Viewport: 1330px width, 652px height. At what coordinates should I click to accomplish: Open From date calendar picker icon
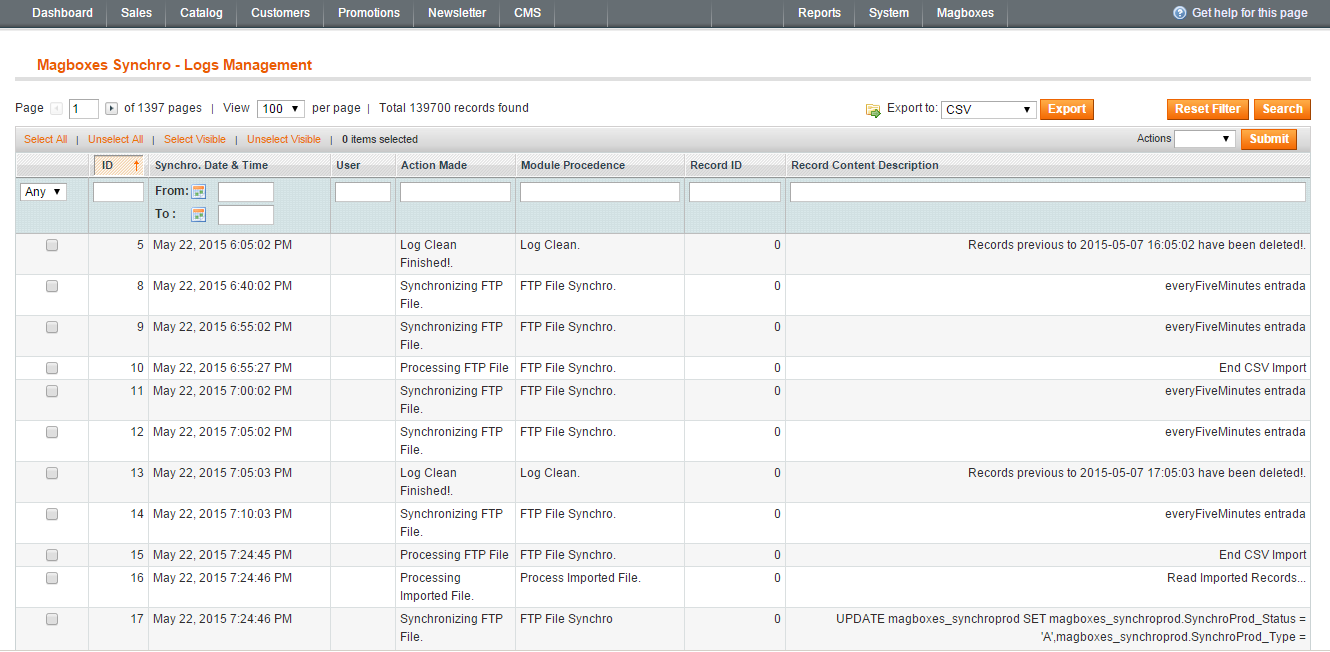[199, 191]
